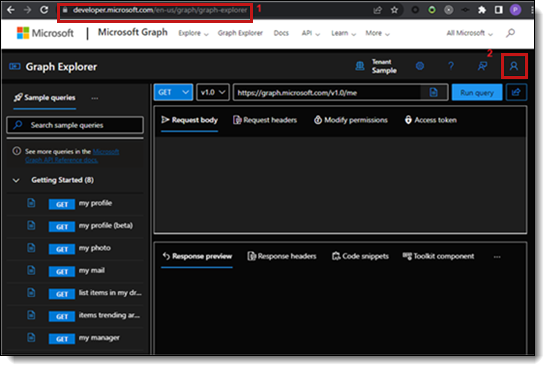550x371 pixels.
Task: Switch to the Toolkit component tab
Action: point(438,256)
